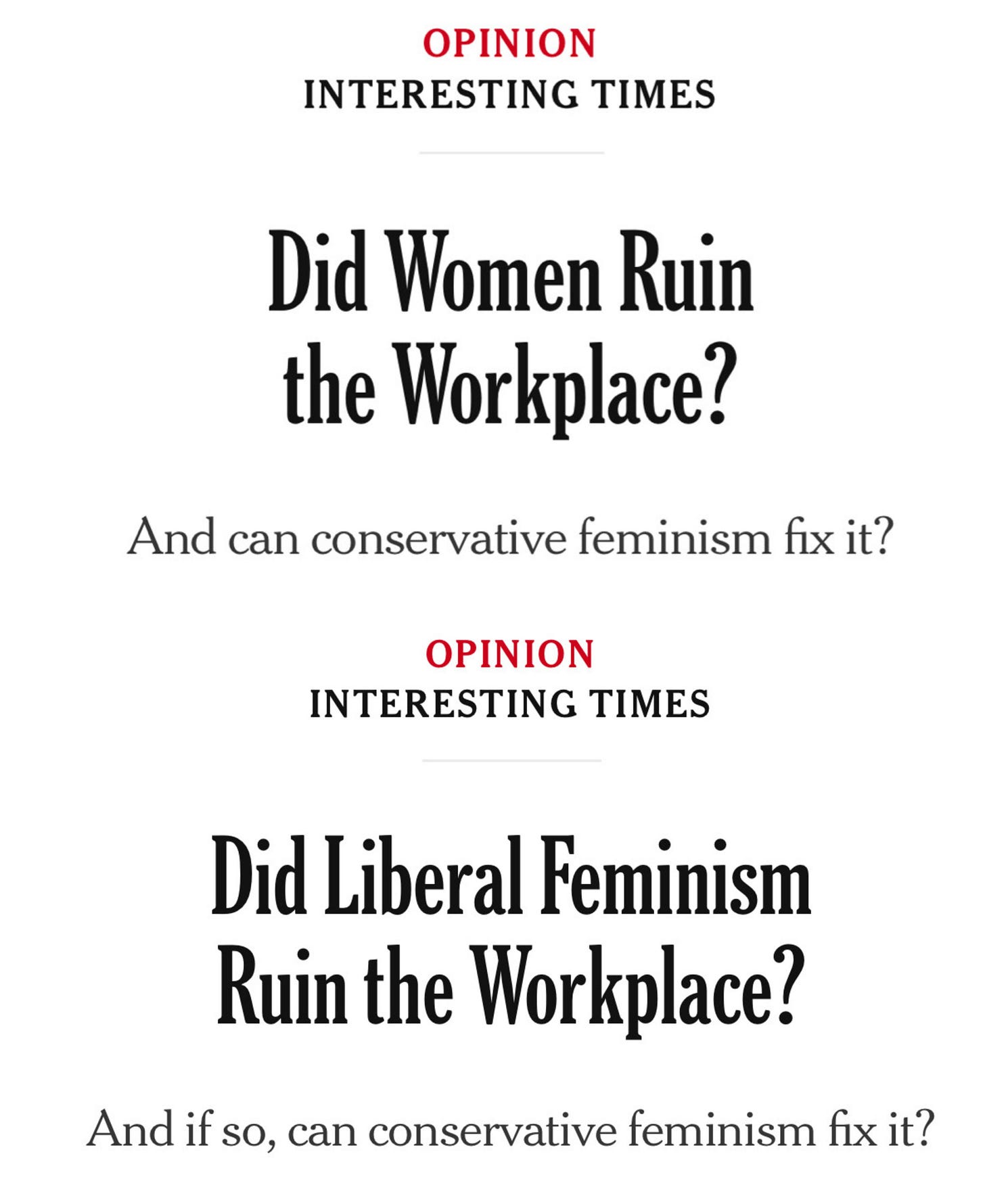Open the lower red OPINION section link
Image resolution: width=985 pixels, height=1204 pixels.
509,654
